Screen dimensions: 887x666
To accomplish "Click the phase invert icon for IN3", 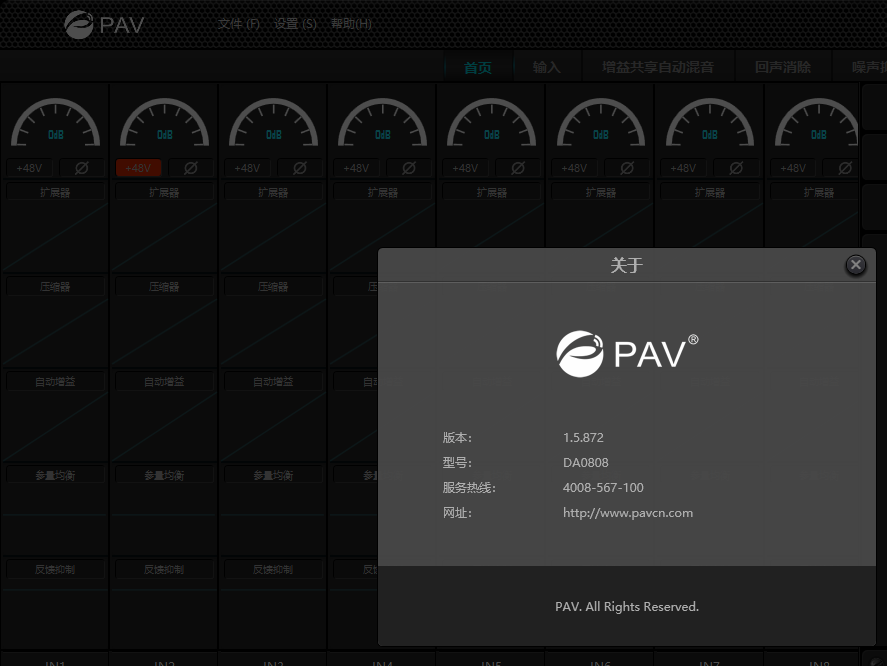I will [299, 168].
